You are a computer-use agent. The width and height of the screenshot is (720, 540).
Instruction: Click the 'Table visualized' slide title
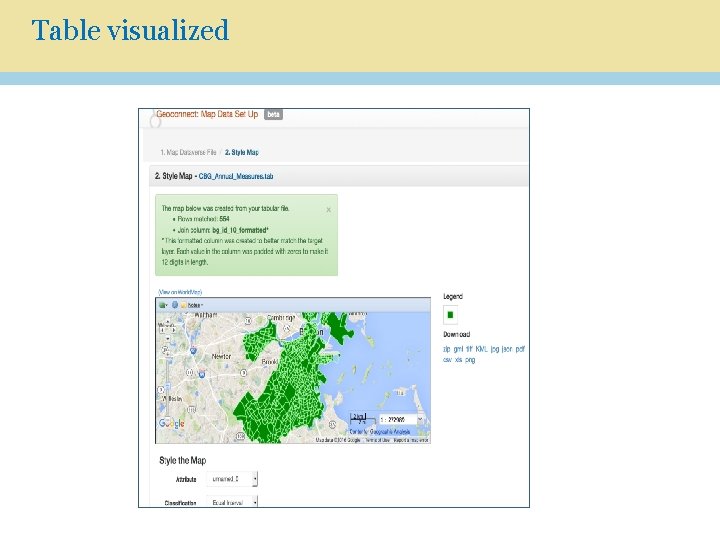[x=130, y=30]
